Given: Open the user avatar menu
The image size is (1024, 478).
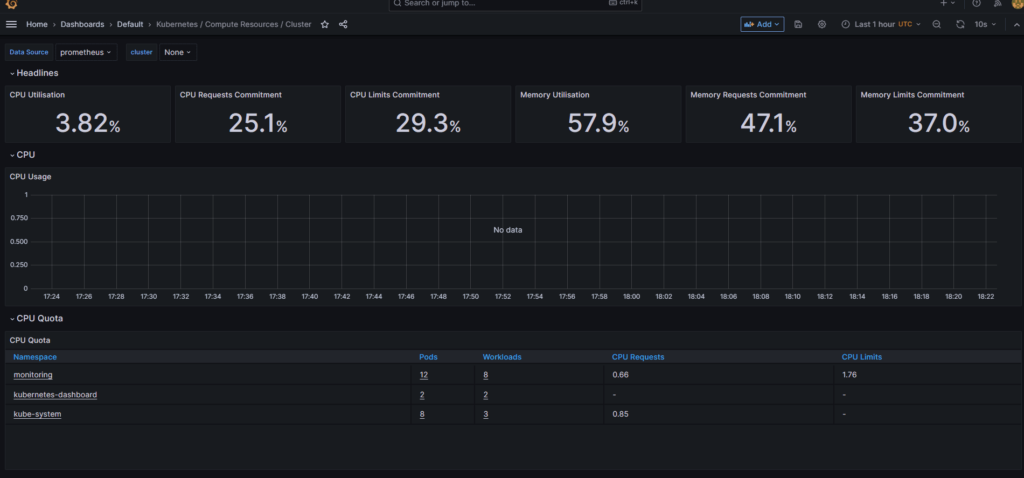Looking at the screenshot, I should coord(1017,3).
